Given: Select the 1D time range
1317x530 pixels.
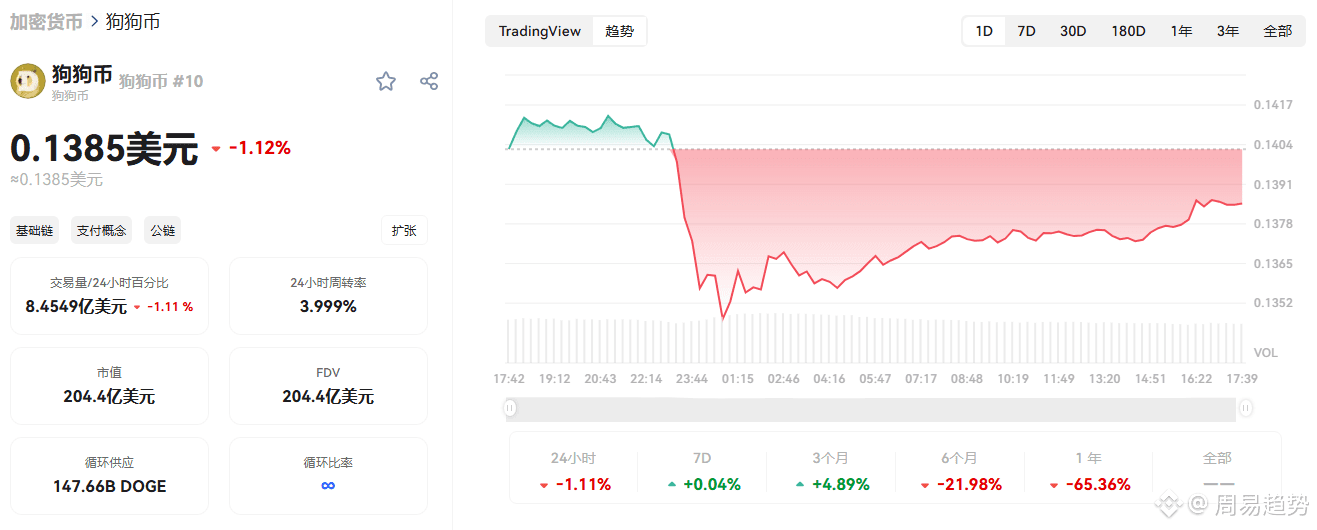Looking at the screenshot, I should coord(984,31).
